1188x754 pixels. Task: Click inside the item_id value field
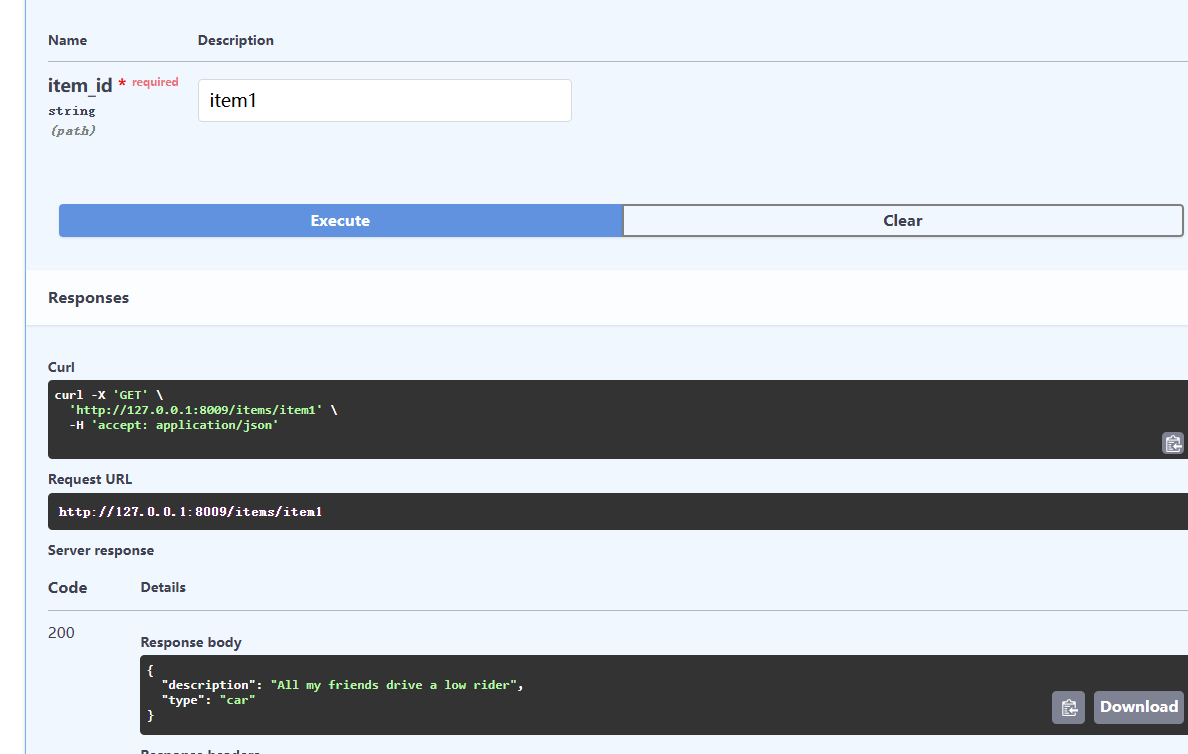384,100
